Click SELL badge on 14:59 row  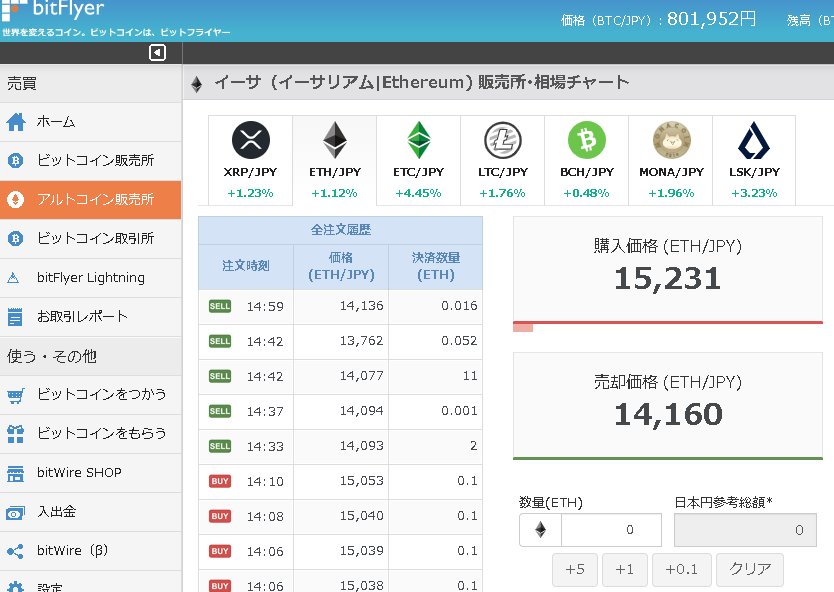220,306
